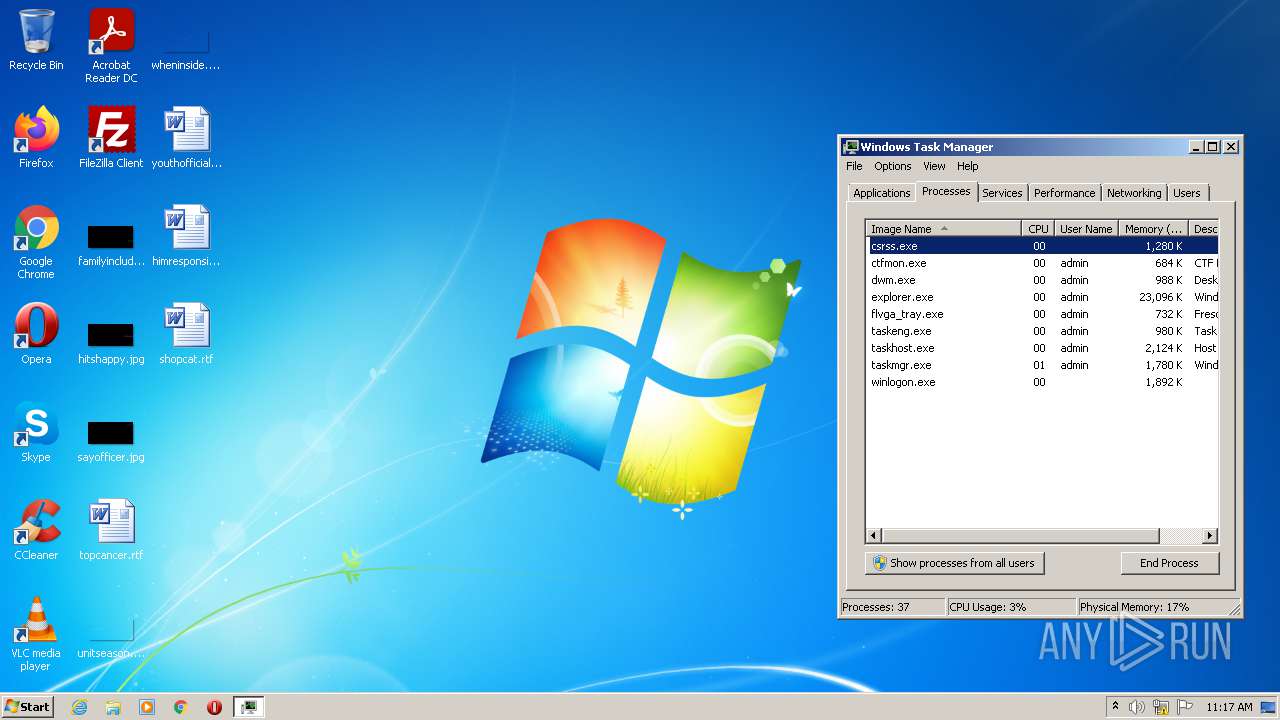1280x720 pixels.
Task: Click the network tray icon
Action: coord(1161,707)
